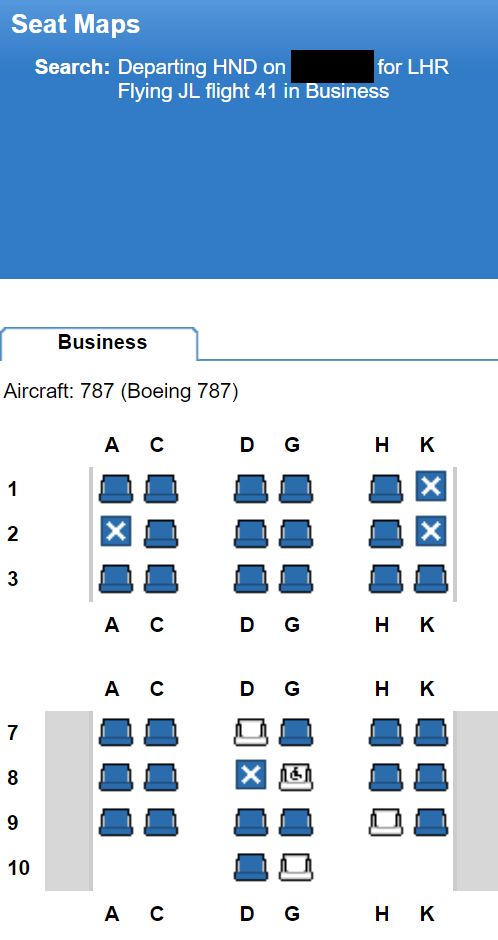Click occupied seat 2G
Screen dimensions: 498x940
(x=295, y=534)
